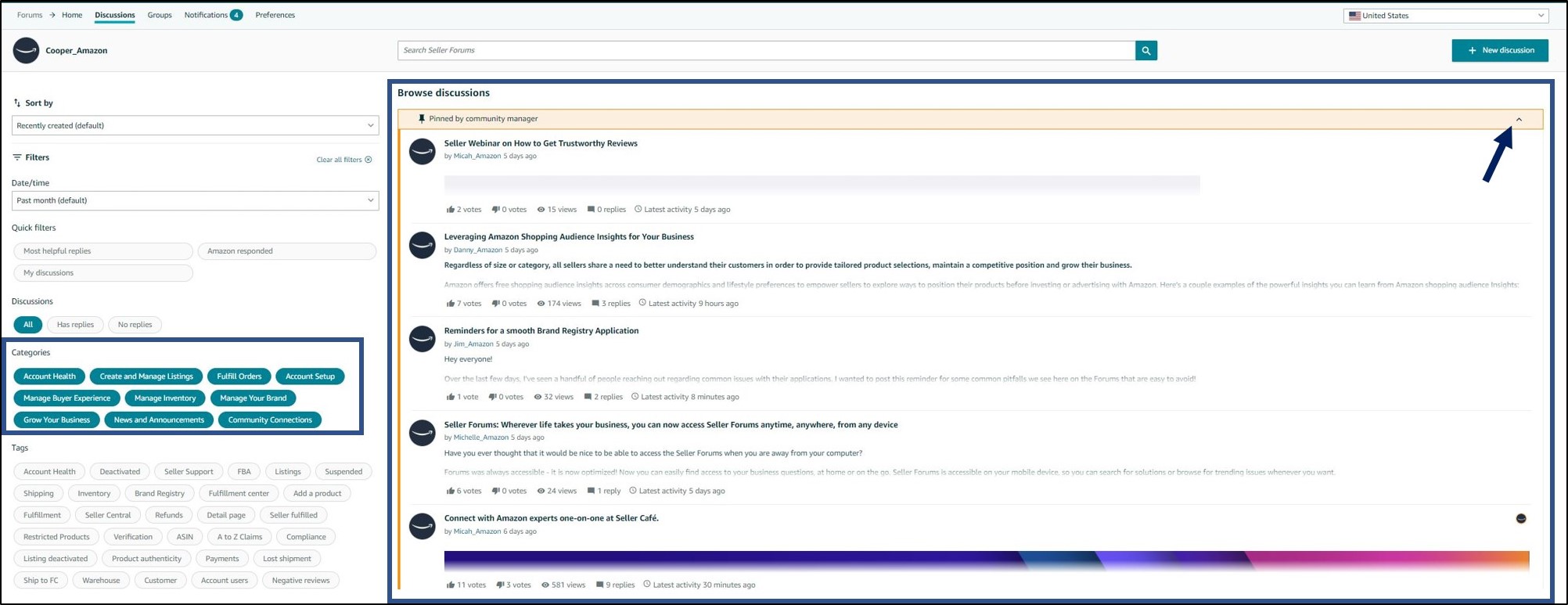Click the Search Seller Forums field
The width and height of the screenshot is (1568, 605).
coord(767,50)
